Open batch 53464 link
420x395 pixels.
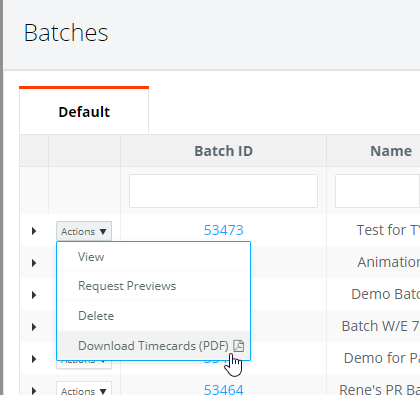pyautogui.click(x=223, y=389)
